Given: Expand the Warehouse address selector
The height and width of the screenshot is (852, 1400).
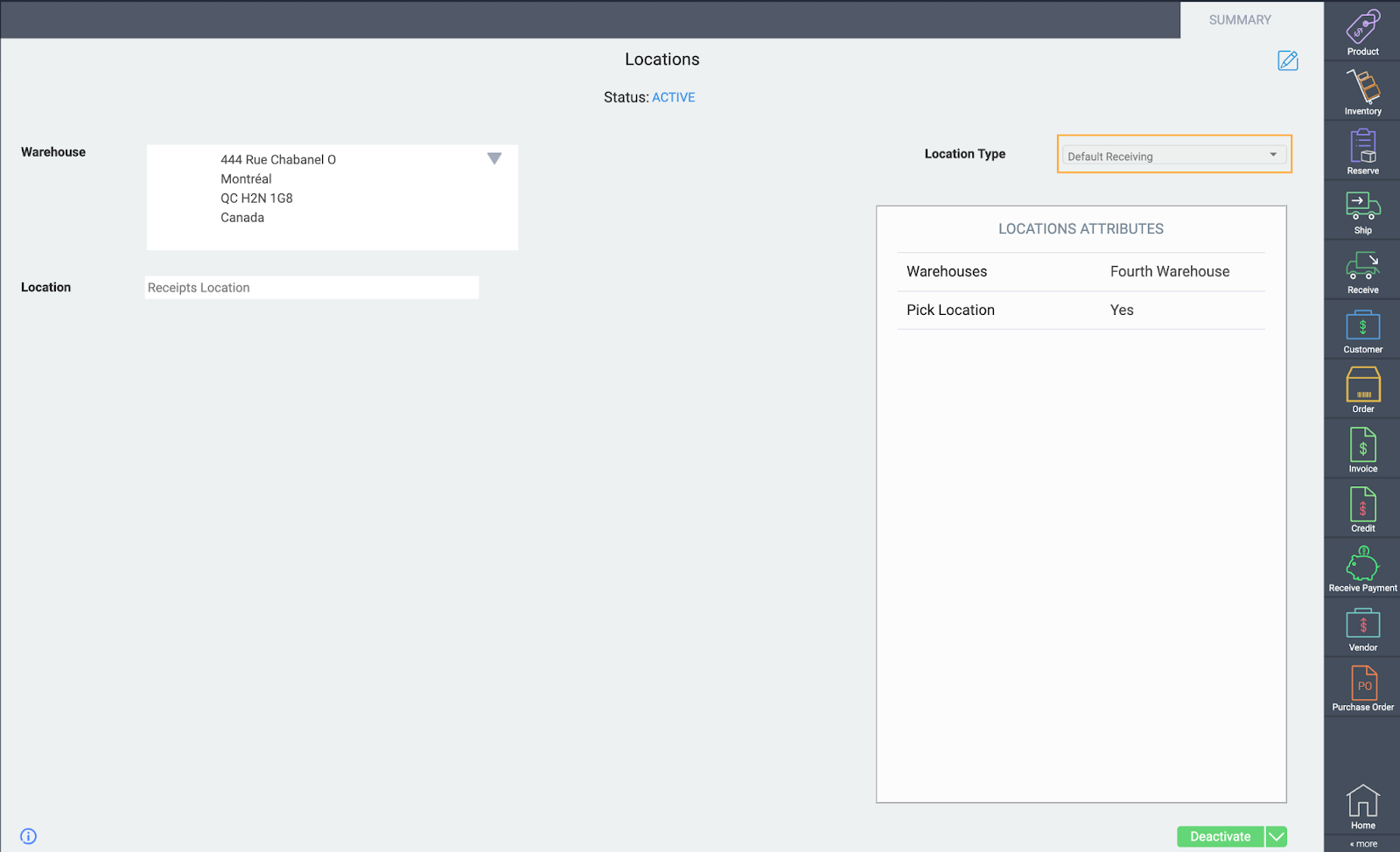Looking at the screenshot, I should [x=493, y=158].
